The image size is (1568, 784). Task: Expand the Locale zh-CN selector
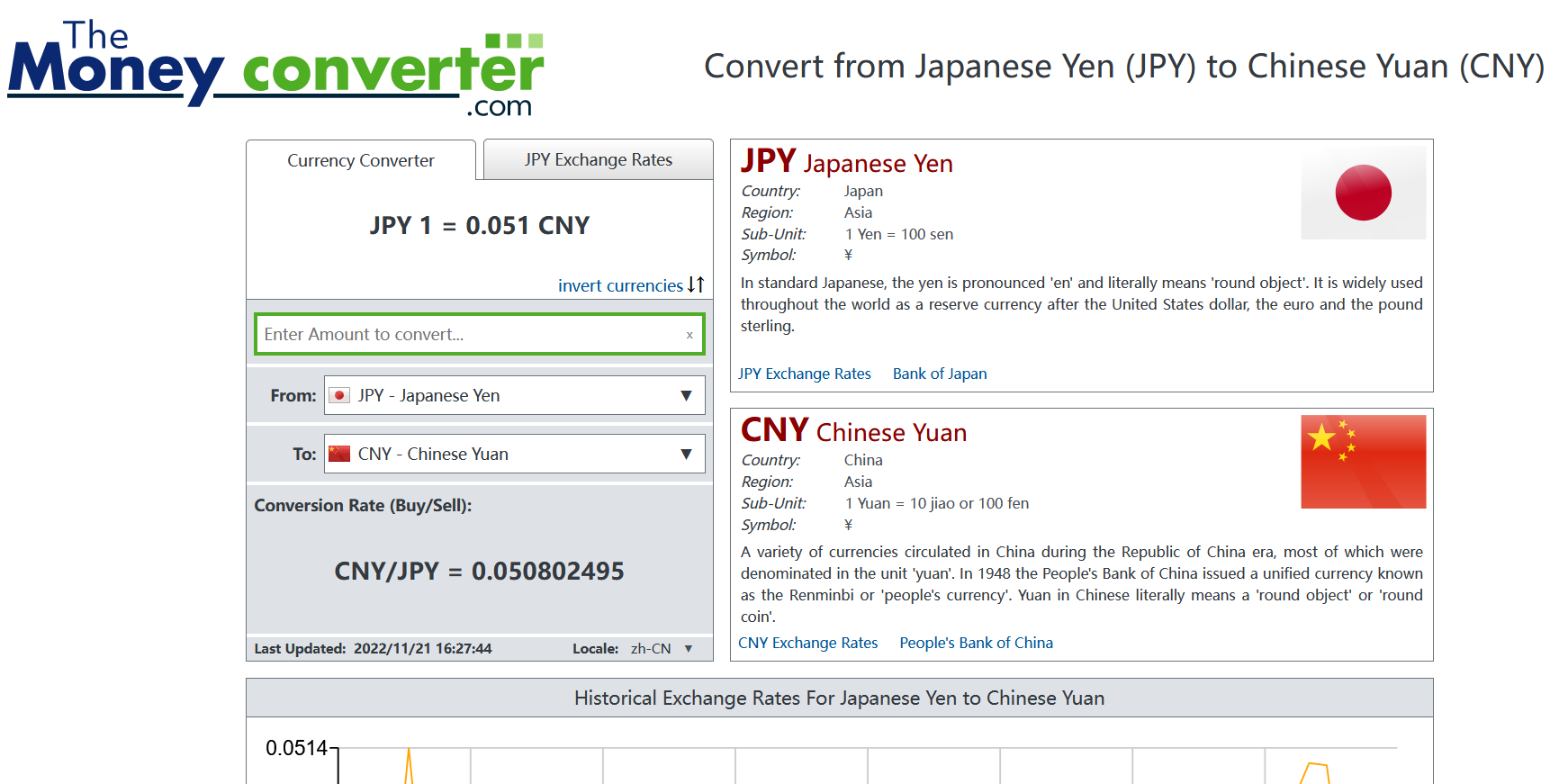pos(662,648)
